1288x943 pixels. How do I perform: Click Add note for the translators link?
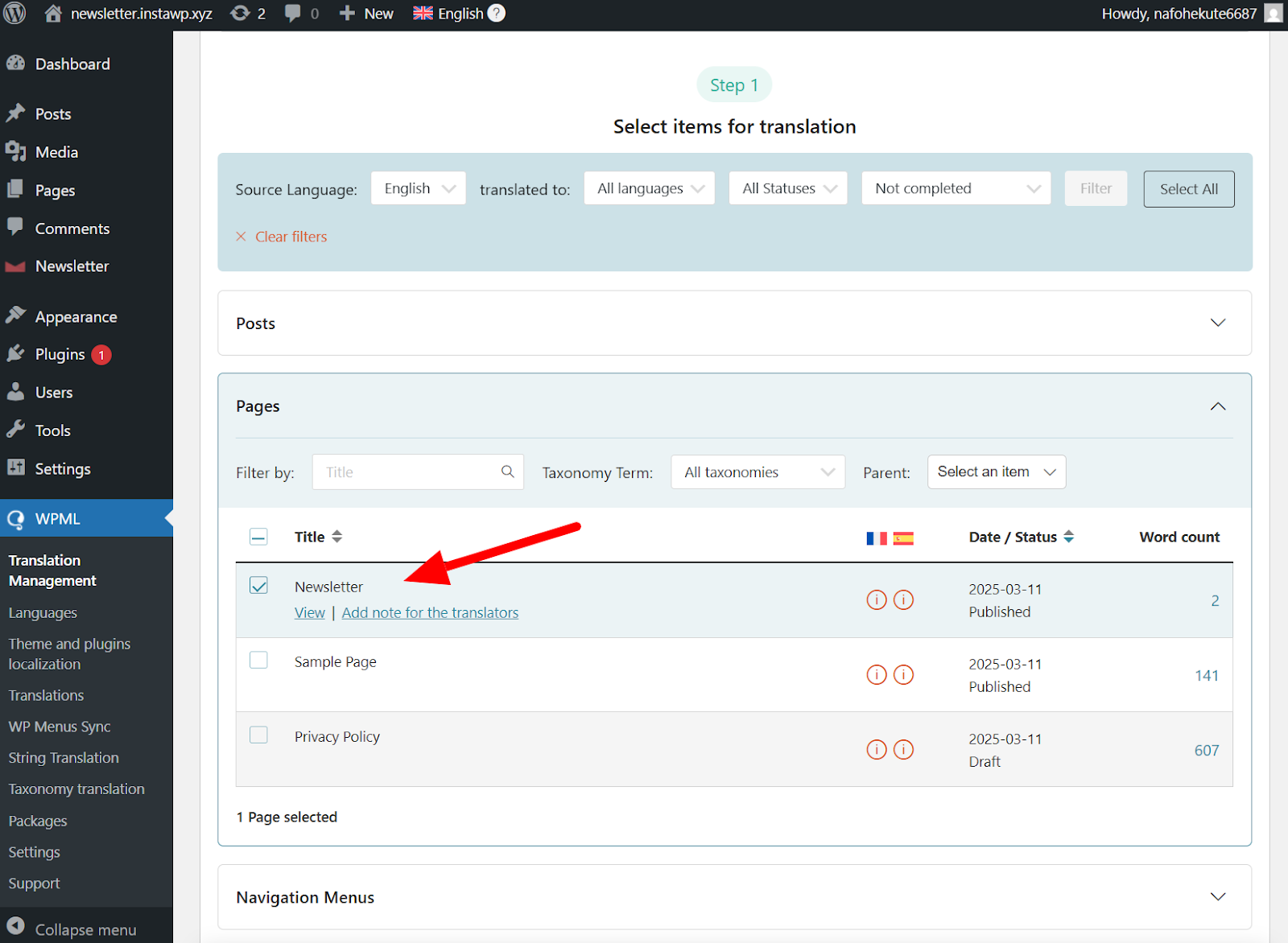tap(430, 613)
